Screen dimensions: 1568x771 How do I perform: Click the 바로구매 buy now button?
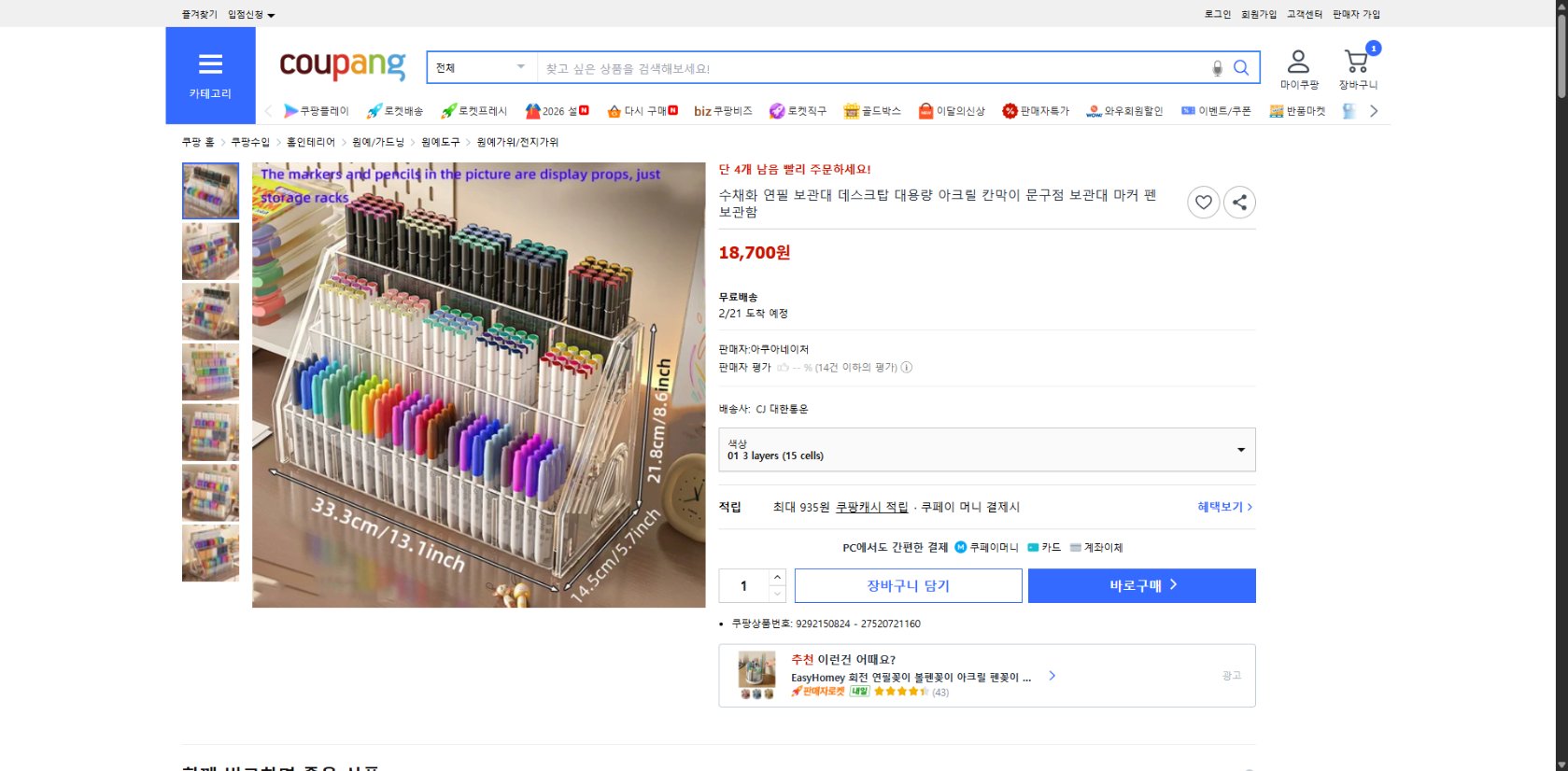pos(1141,585)
